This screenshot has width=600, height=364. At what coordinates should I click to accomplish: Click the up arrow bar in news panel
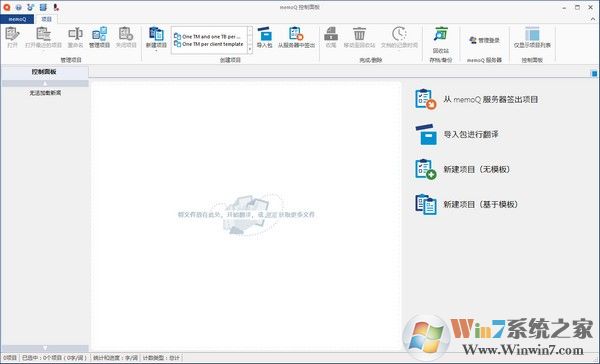point(45,83)
